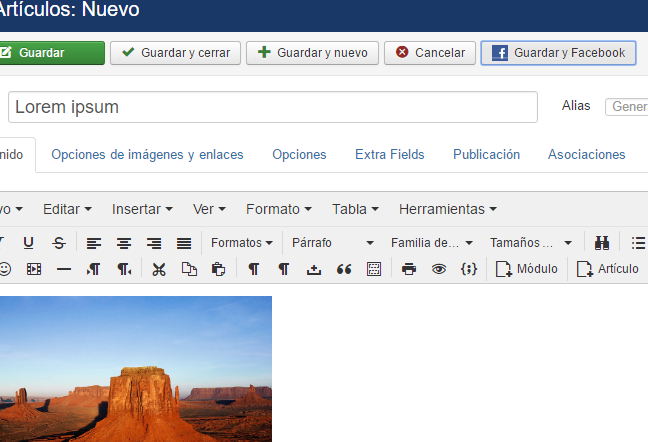Align text to the right
The width and height of the screenshot is (648, 442).
[154, 243]
